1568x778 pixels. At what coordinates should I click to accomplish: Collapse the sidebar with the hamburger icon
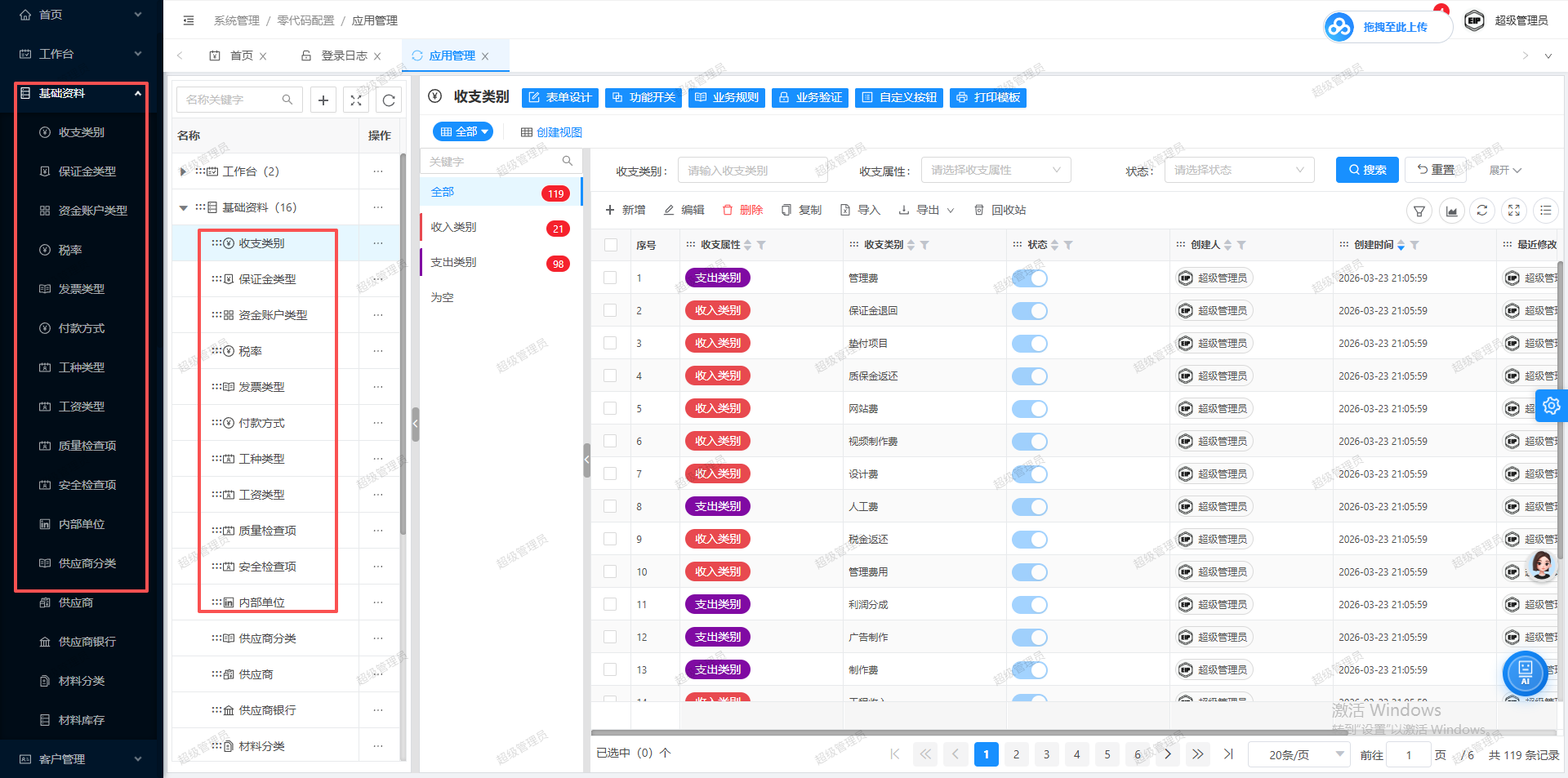point(189,20)
